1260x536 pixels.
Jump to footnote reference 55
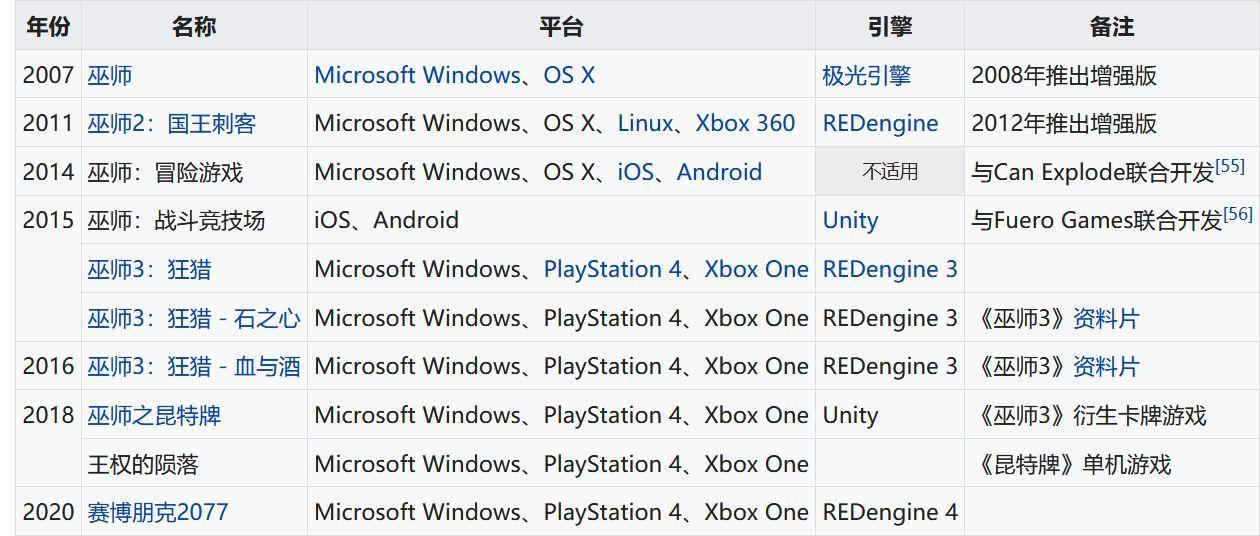pyautogui.click(x=1230, y=166)
